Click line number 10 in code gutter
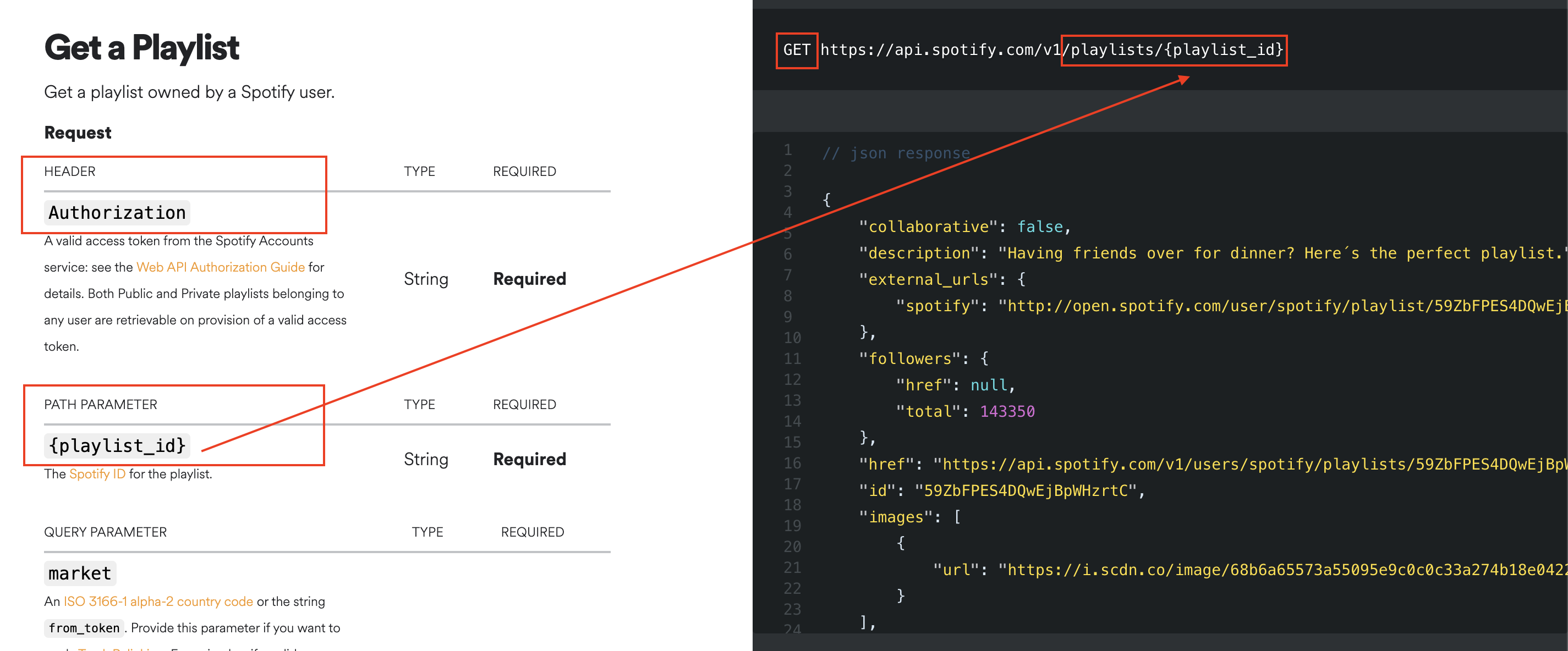The image size is (1568, 651). pyautogui.click(x=792, y=338)
